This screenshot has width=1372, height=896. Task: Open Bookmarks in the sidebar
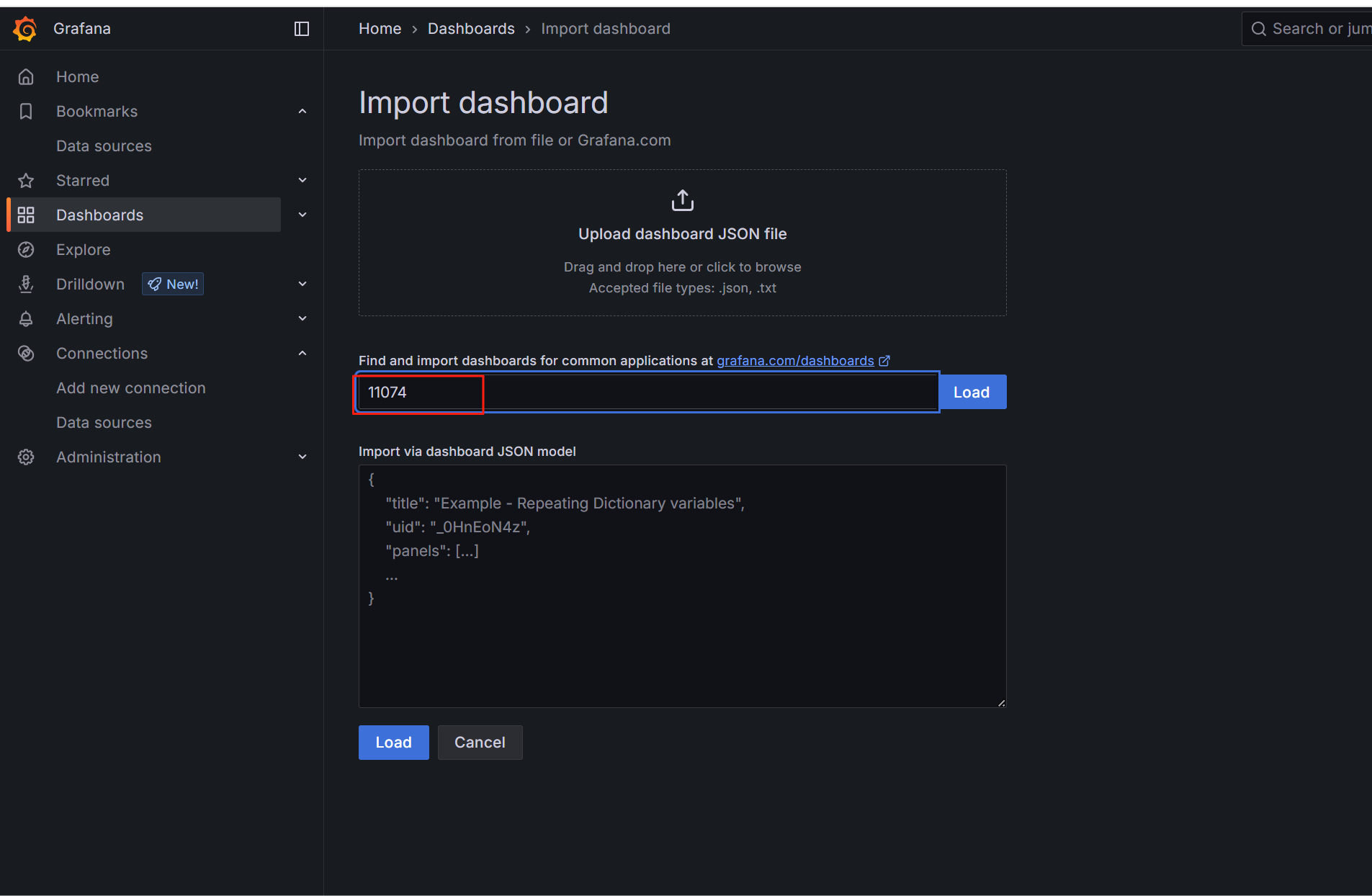coord(97,111)
